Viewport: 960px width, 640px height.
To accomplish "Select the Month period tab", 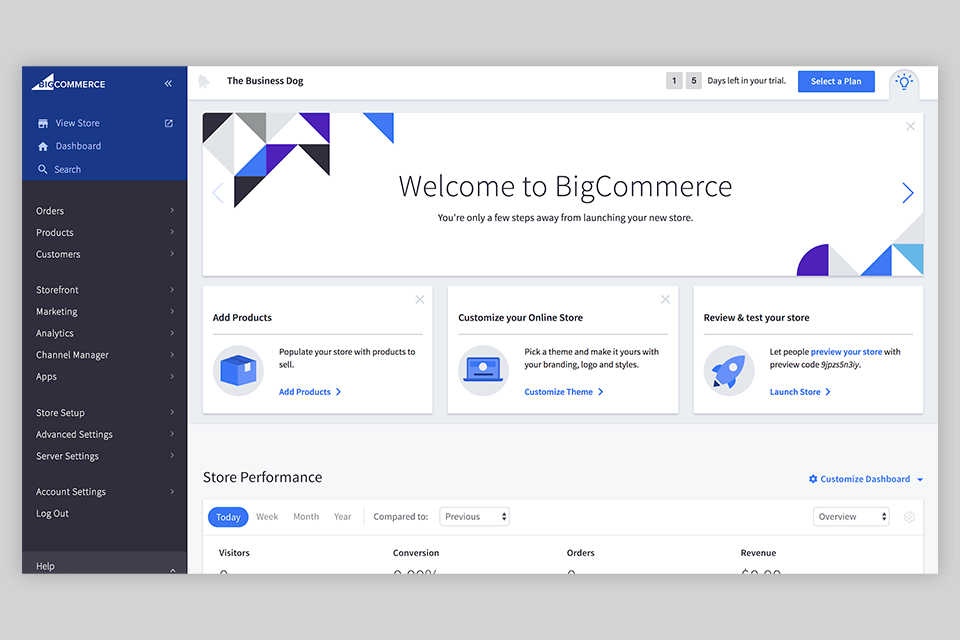I will pyautogui.click(x=306, y=517).
